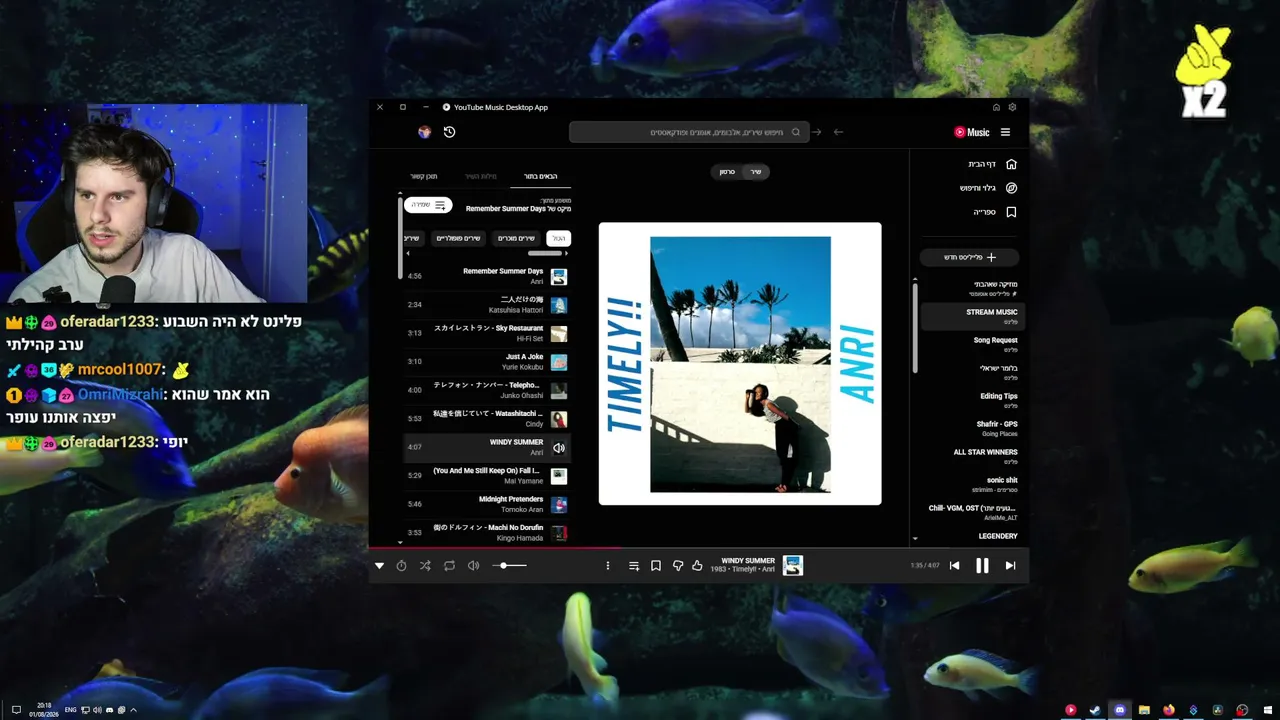Dislike the song with thumbs down

[x=678, y=566]
